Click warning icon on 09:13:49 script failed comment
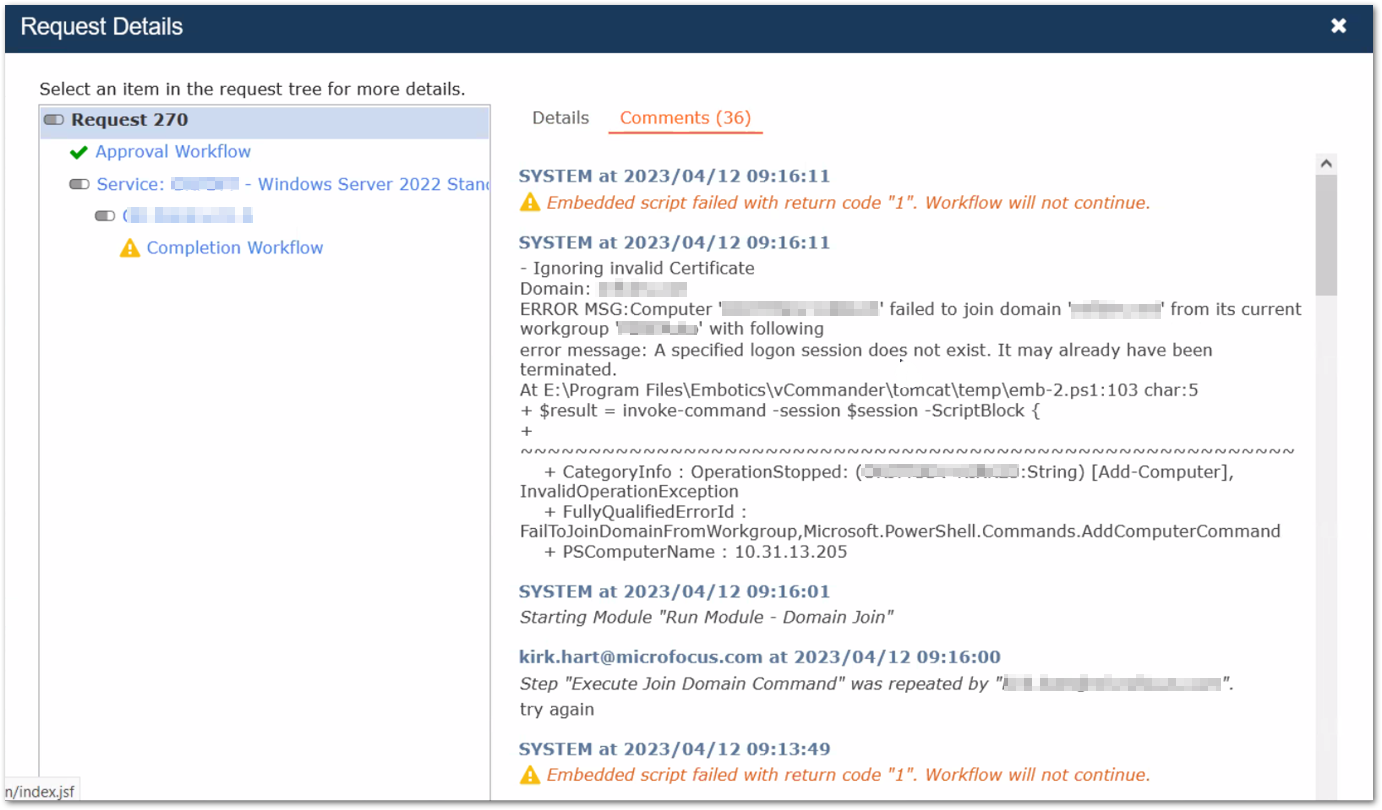 530,775
